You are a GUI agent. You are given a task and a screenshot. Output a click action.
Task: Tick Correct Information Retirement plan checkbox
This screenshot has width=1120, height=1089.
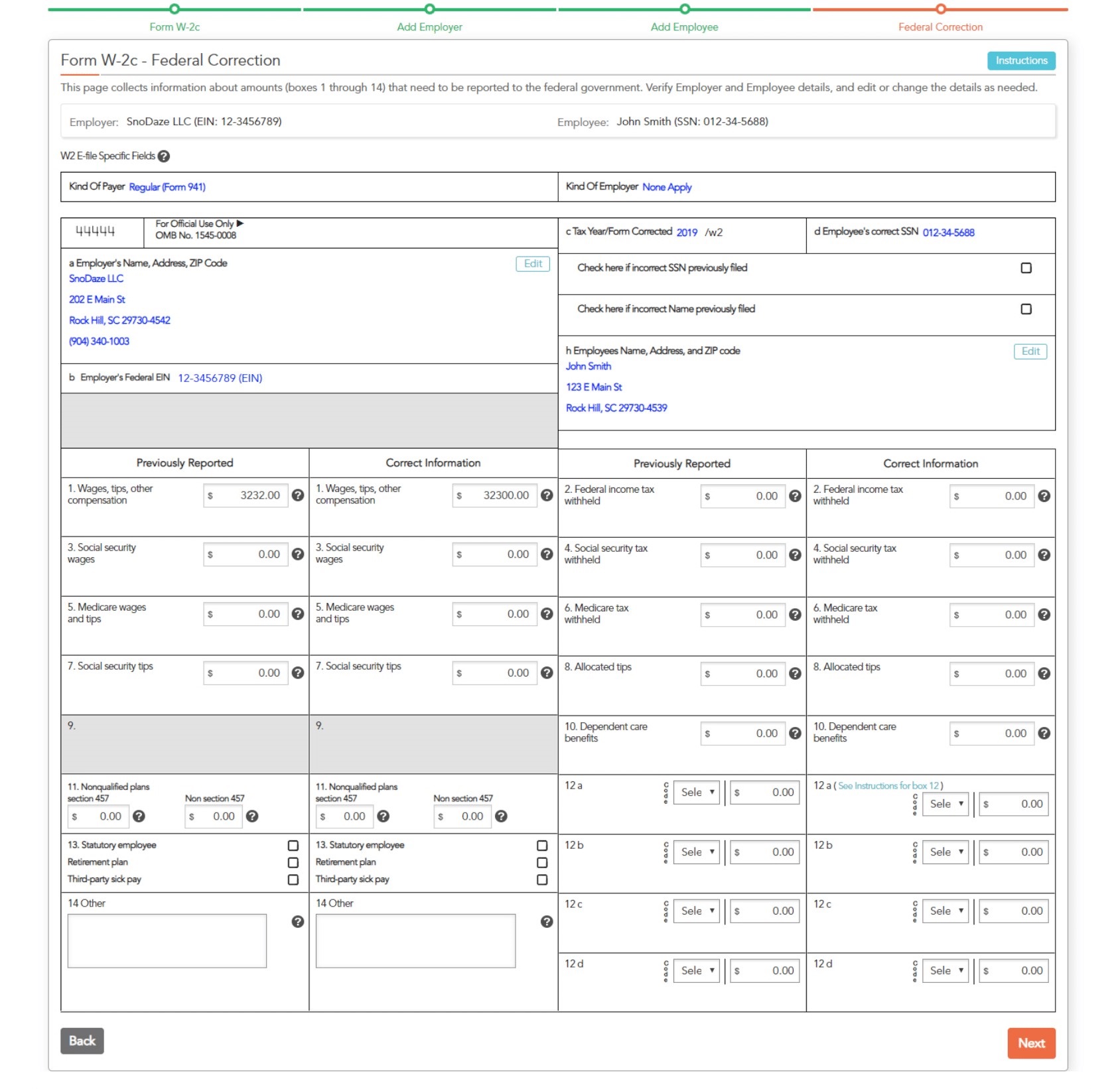pyautogui.click(x=542, y=863)
